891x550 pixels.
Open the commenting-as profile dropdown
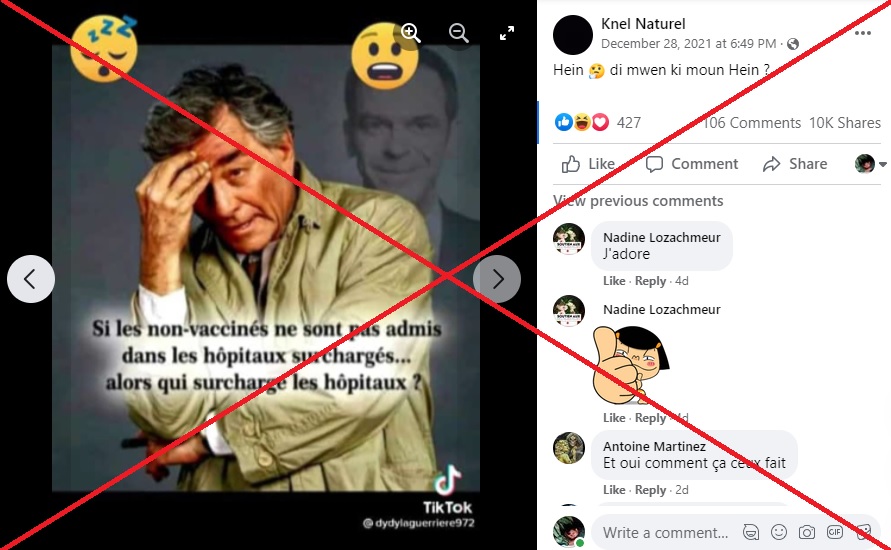[871, 164]
